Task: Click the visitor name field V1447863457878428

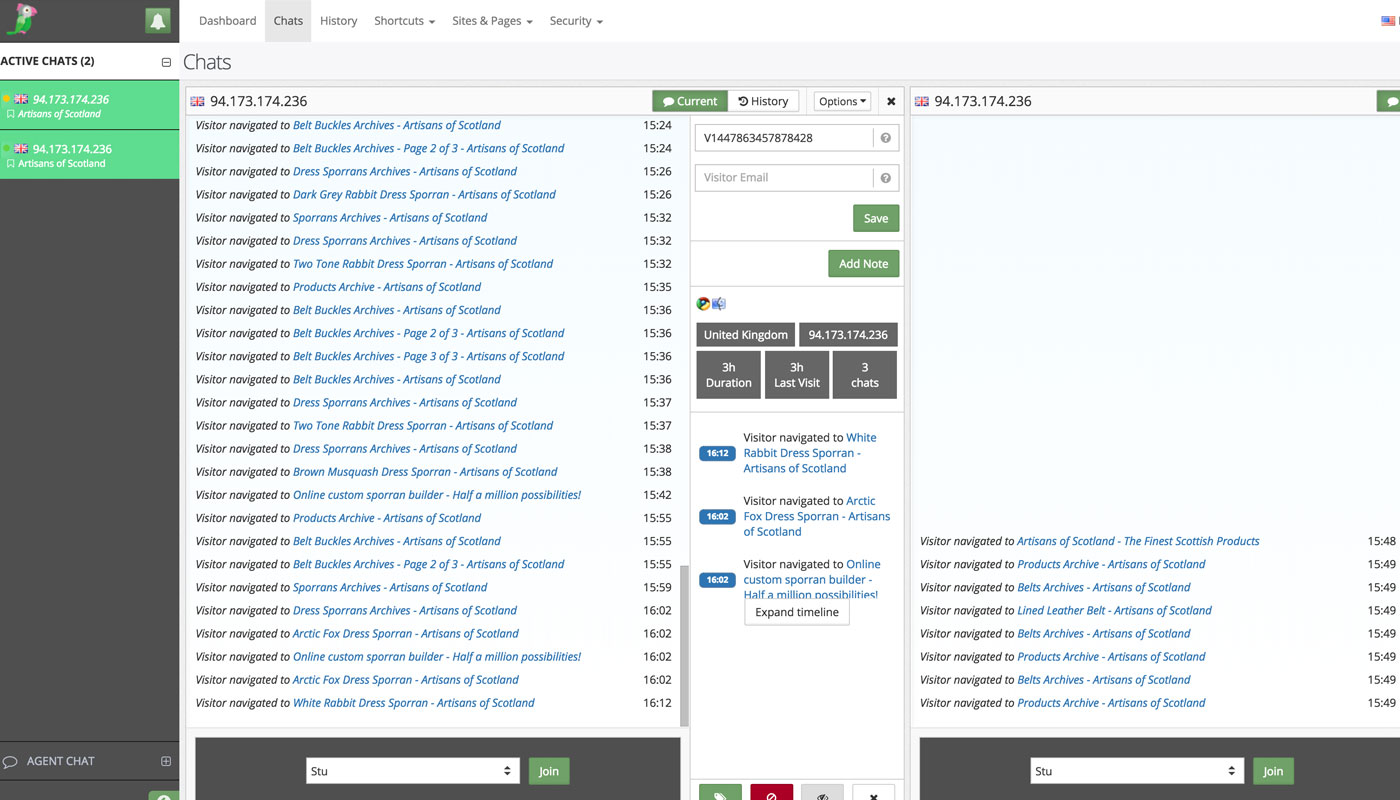Action: tap(784, 138)
